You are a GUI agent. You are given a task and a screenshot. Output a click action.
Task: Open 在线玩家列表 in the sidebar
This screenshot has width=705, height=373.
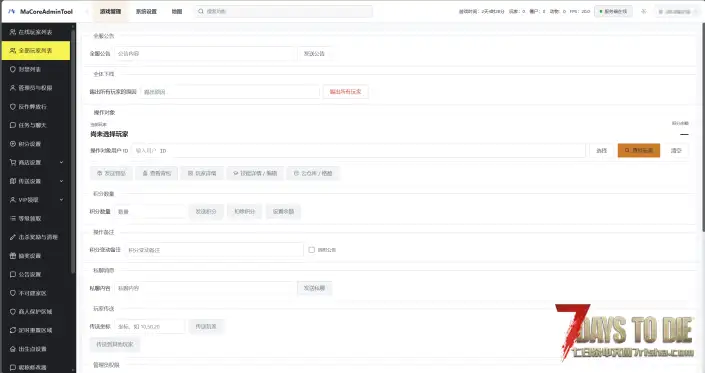pos(36,32)
